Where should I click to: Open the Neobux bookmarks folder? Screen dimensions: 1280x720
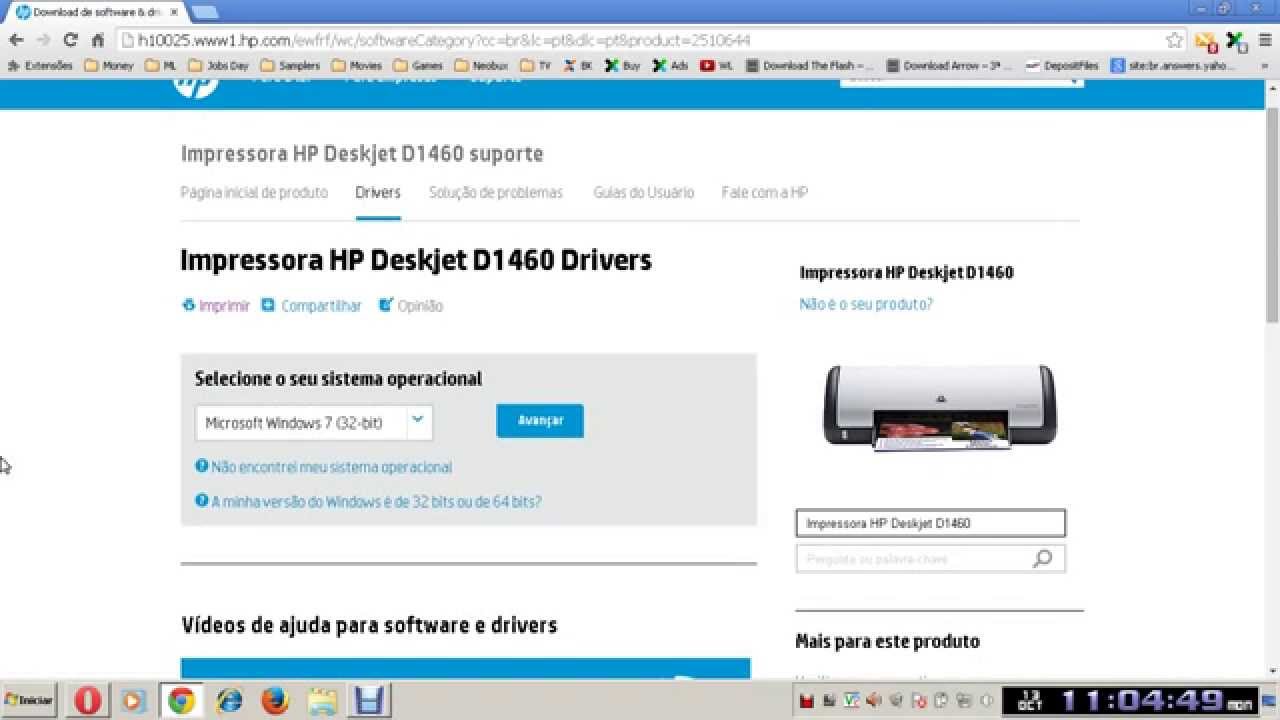click(481, 65)
